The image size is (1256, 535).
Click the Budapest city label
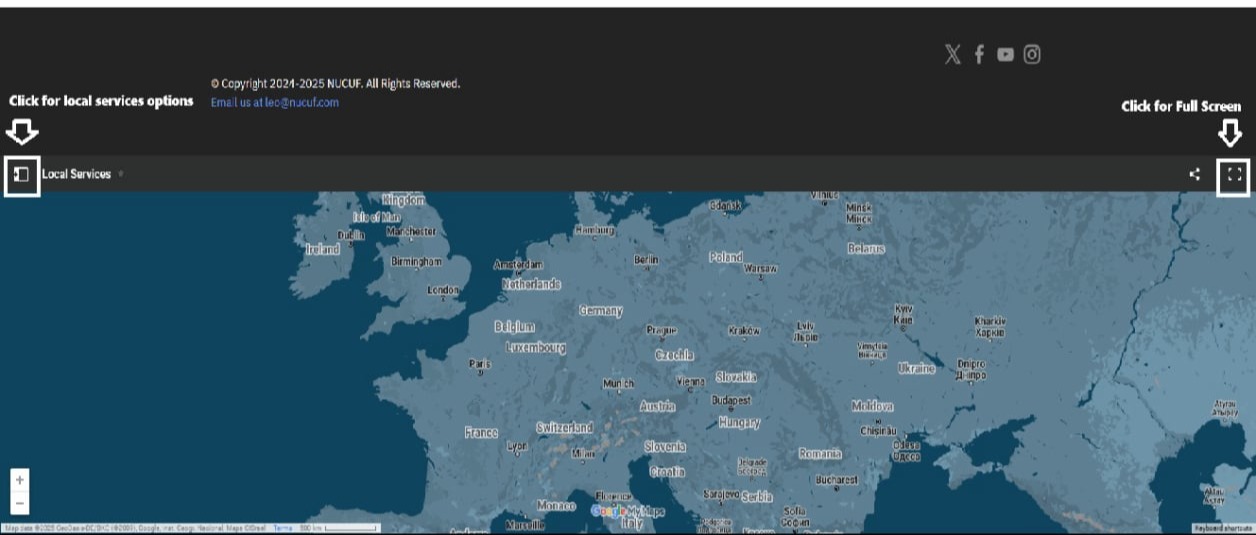coord(731,400)
